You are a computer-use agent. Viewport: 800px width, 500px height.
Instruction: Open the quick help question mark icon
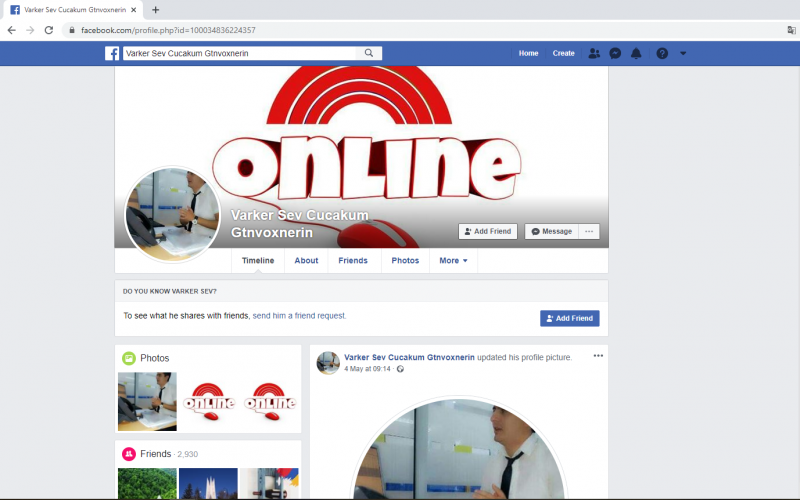coord(661,53)
